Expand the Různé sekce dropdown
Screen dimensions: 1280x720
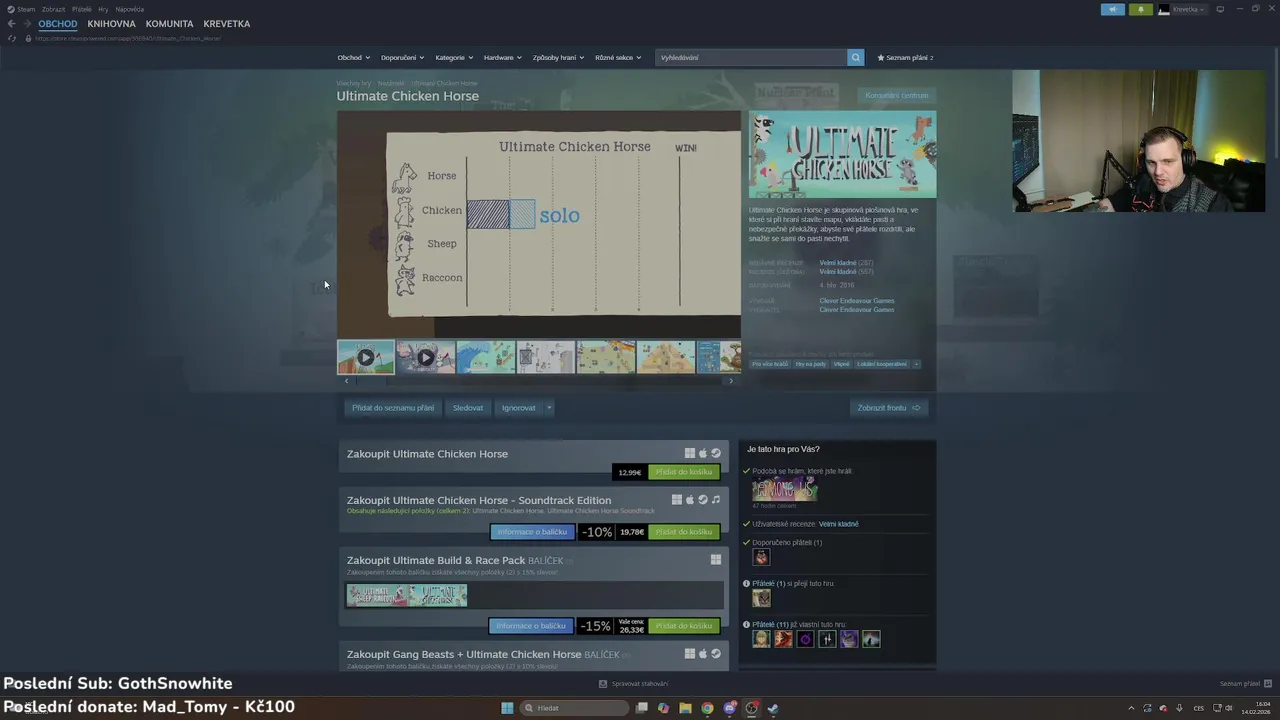(618, 57)
